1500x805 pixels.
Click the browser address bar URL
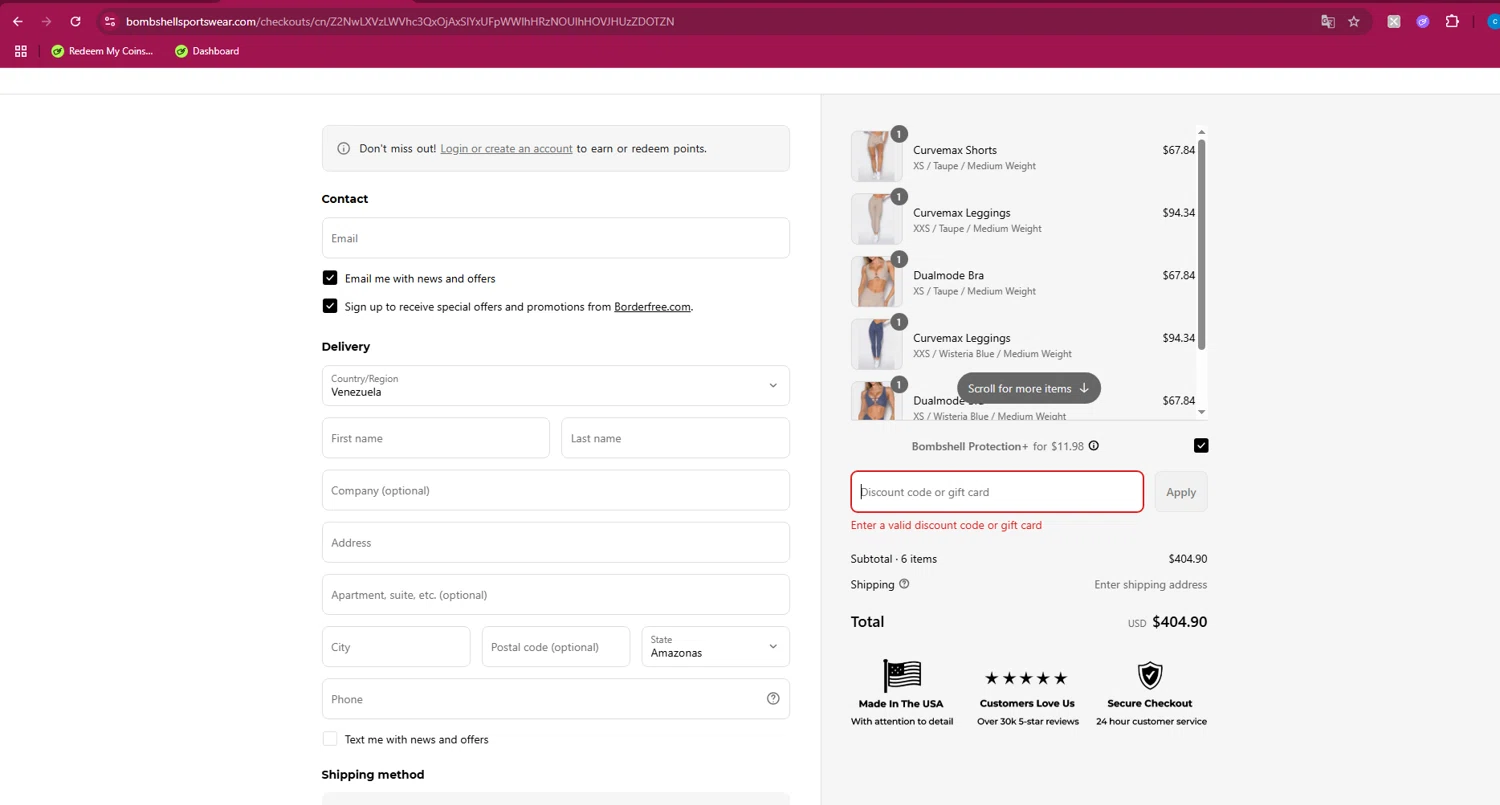[400, 21]
